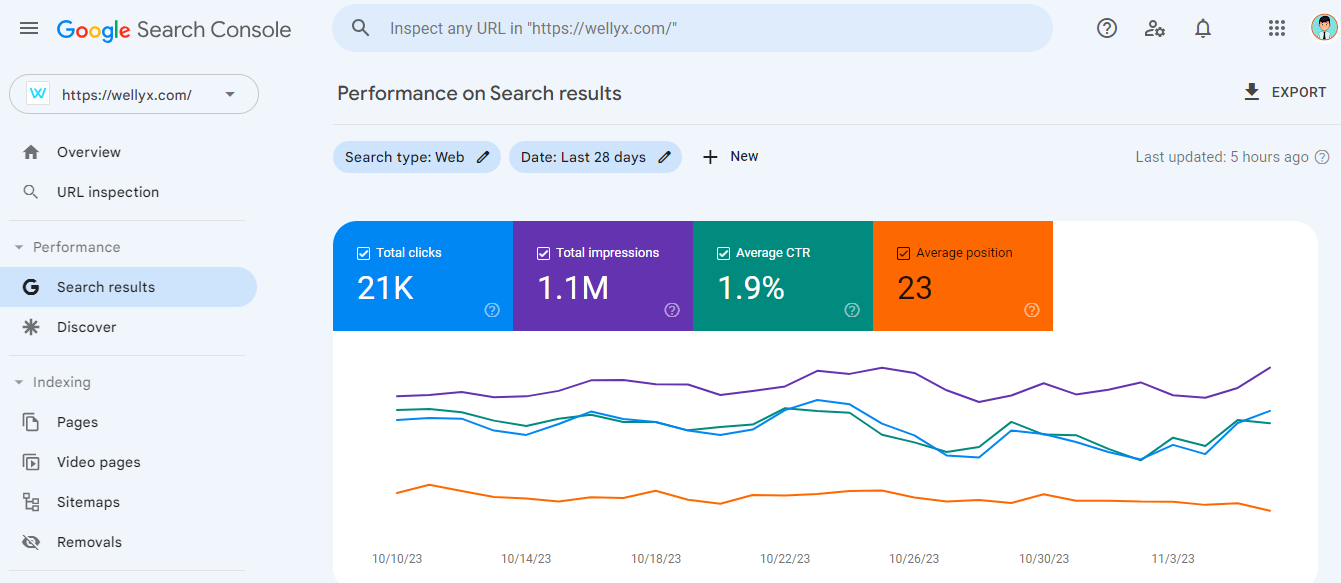Toggle the Average CTR checkbox
This screenshot has height=583, width=1341.
[x=724, y=253]
